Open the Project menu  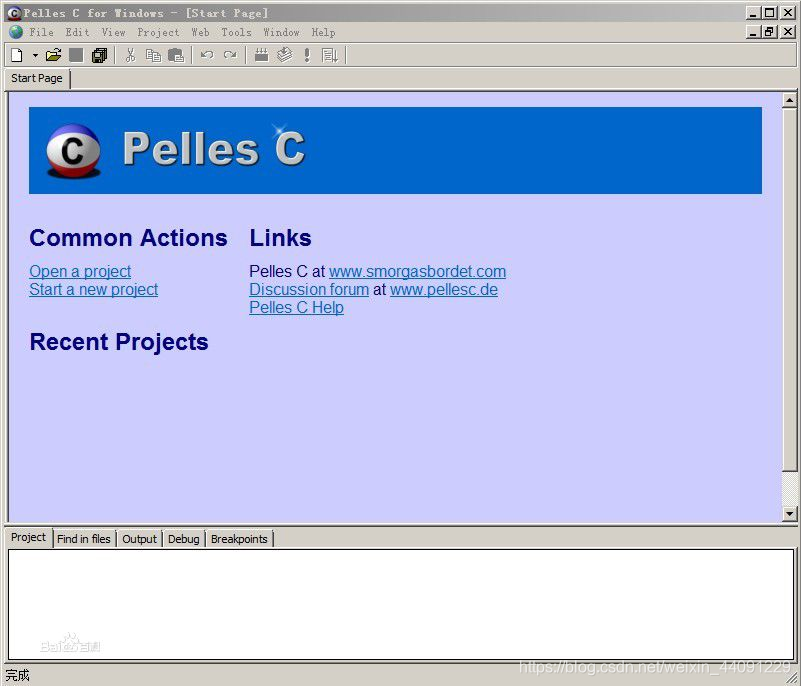(158, 32)
